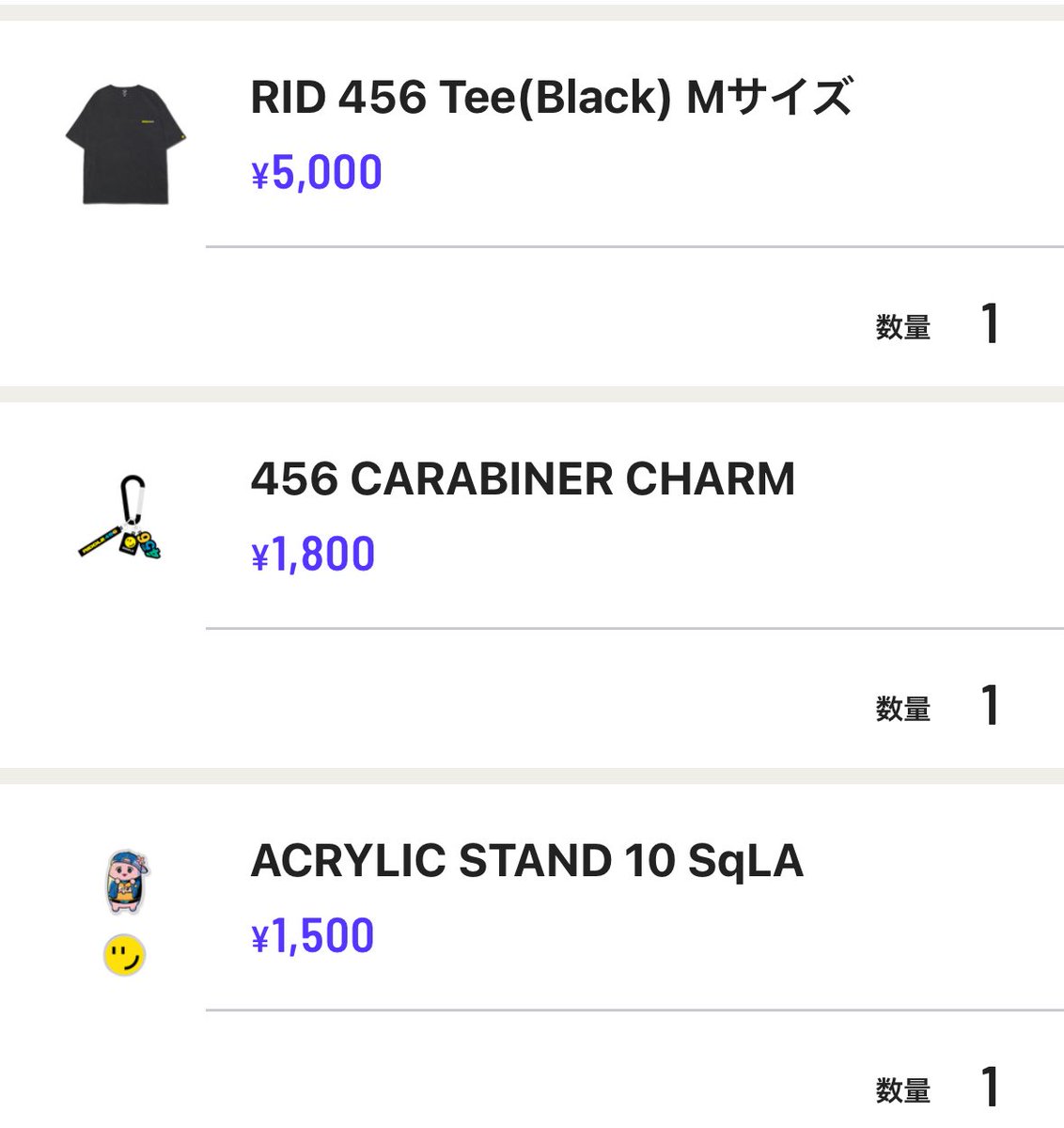This screenshot has width=1064, height=1128.
Task: Tap the carabiner charm product image
Action: (x=120, y=519)
